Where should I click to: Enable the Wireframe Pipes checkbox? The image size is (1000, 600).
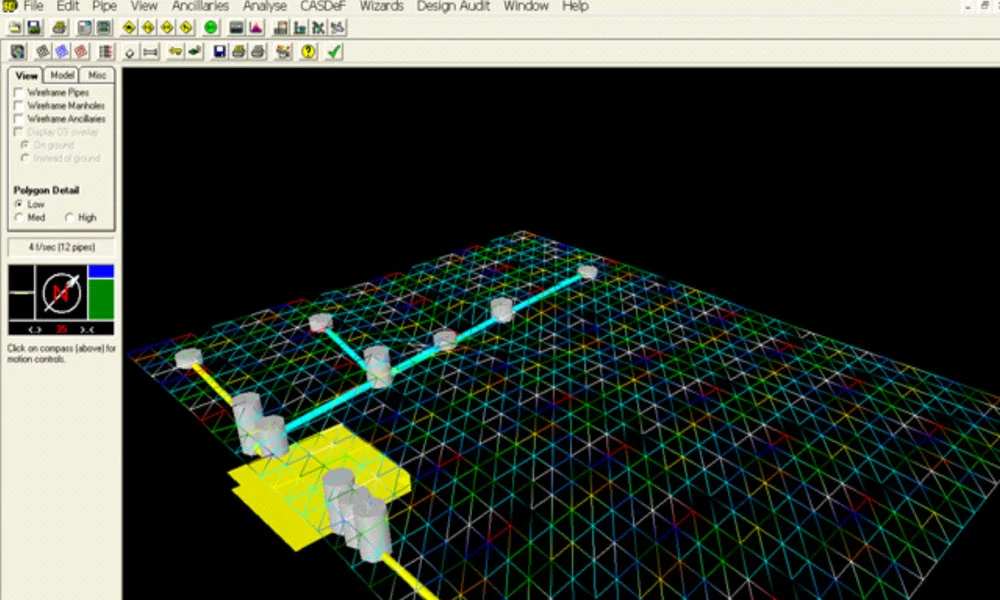19,93
